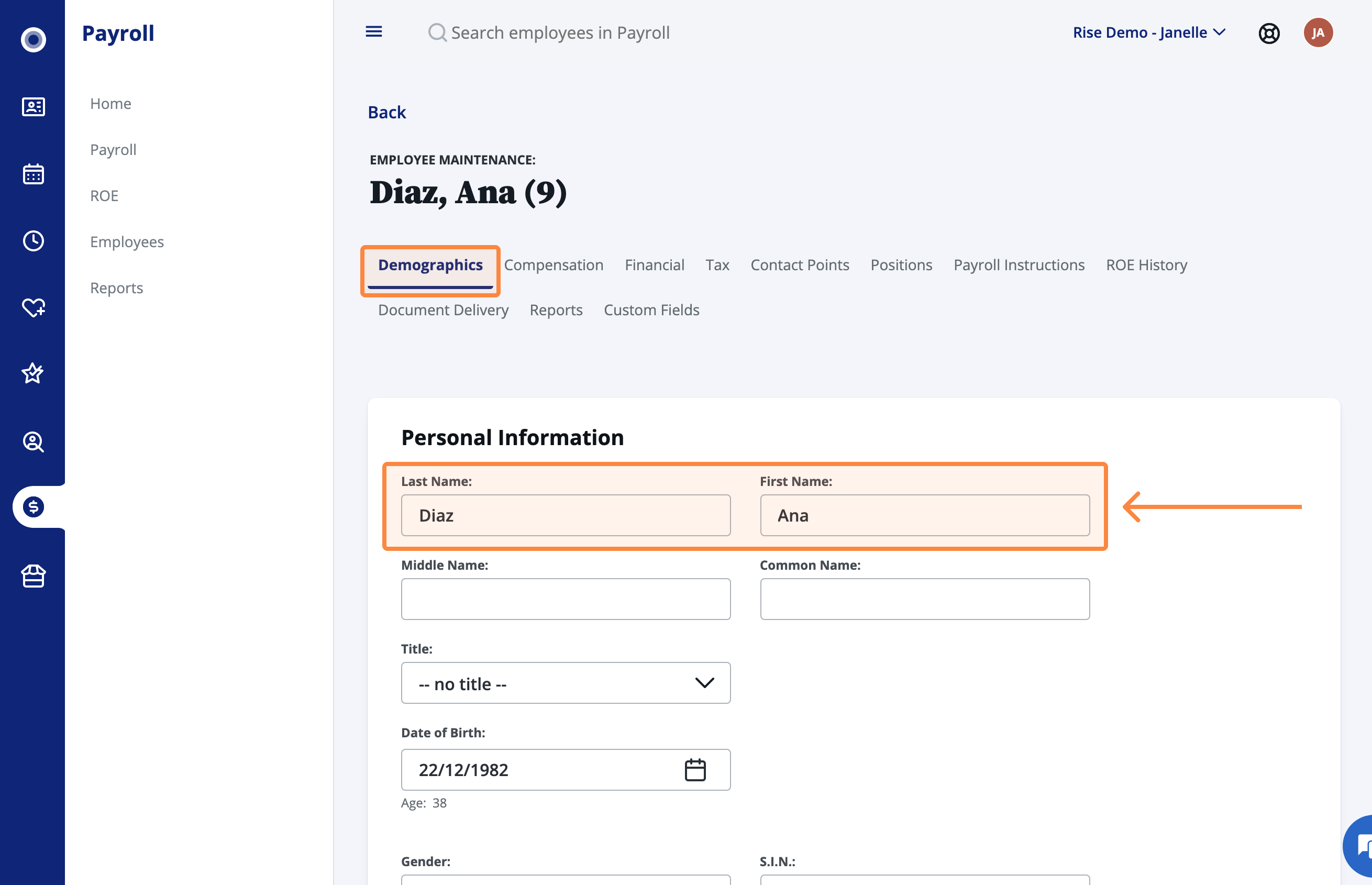
Task: Click the Back link
Action: coord(386,112)
